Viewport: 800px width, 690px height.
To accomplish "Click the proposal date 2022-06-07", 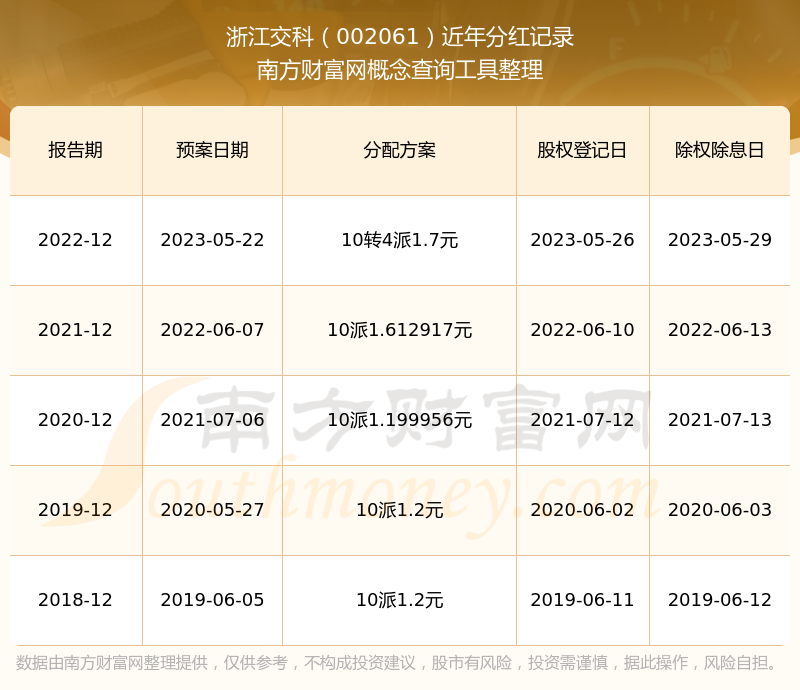I will tap(212, 330).
